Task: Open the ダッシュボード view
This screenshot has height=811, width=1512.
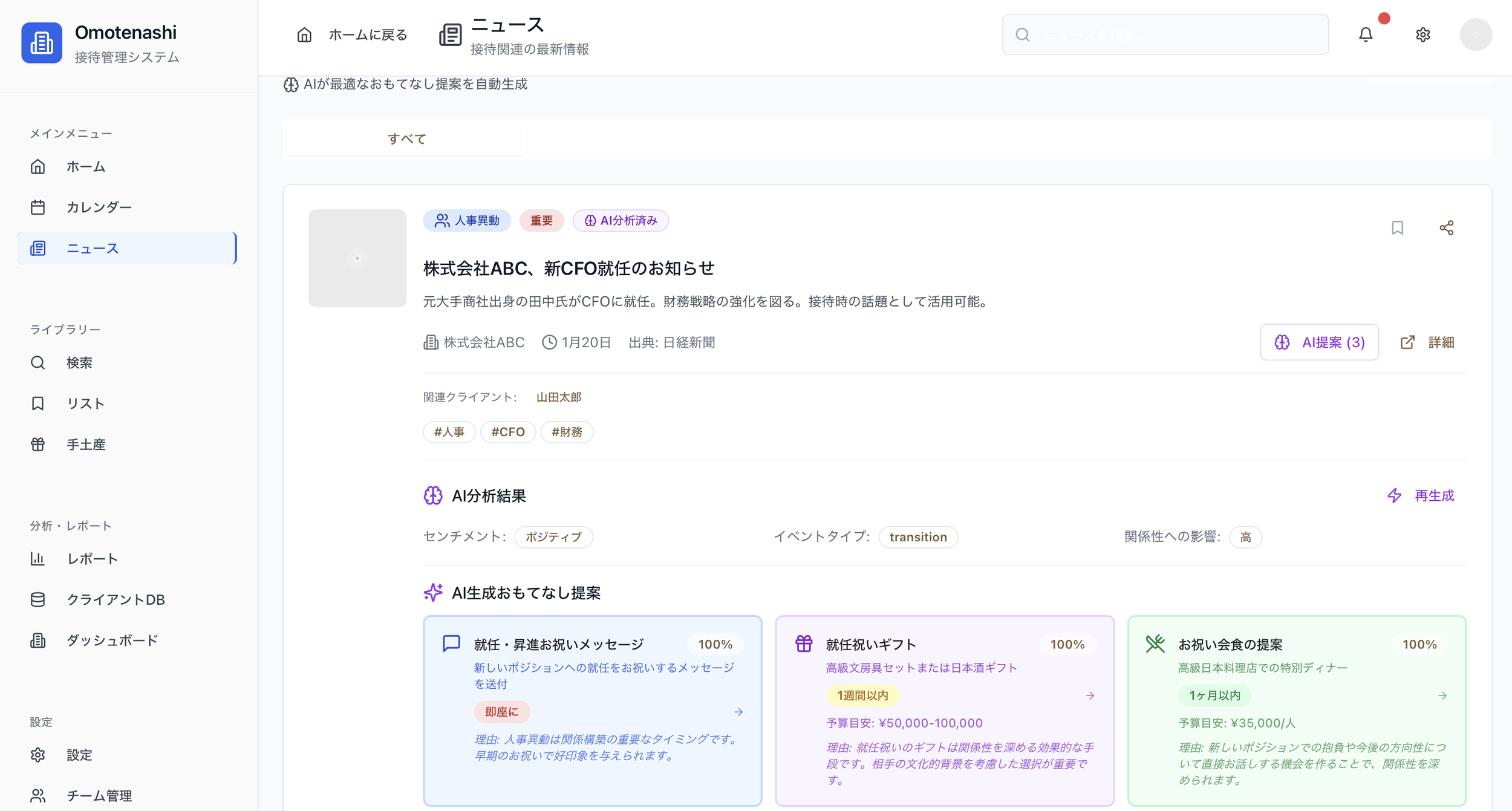Action: 112,640
